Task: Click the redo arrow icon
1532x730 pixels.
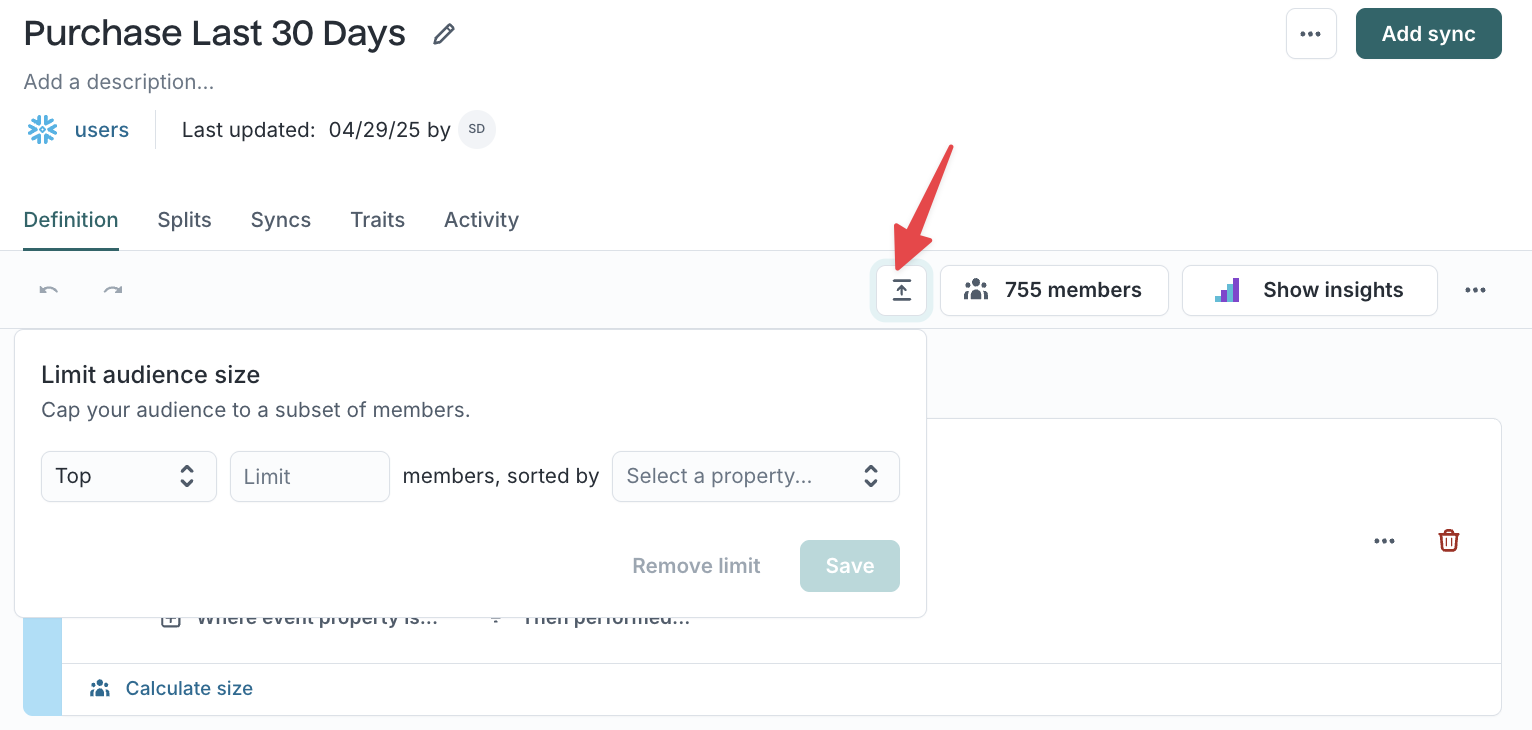Action: (x=113, y=290)
